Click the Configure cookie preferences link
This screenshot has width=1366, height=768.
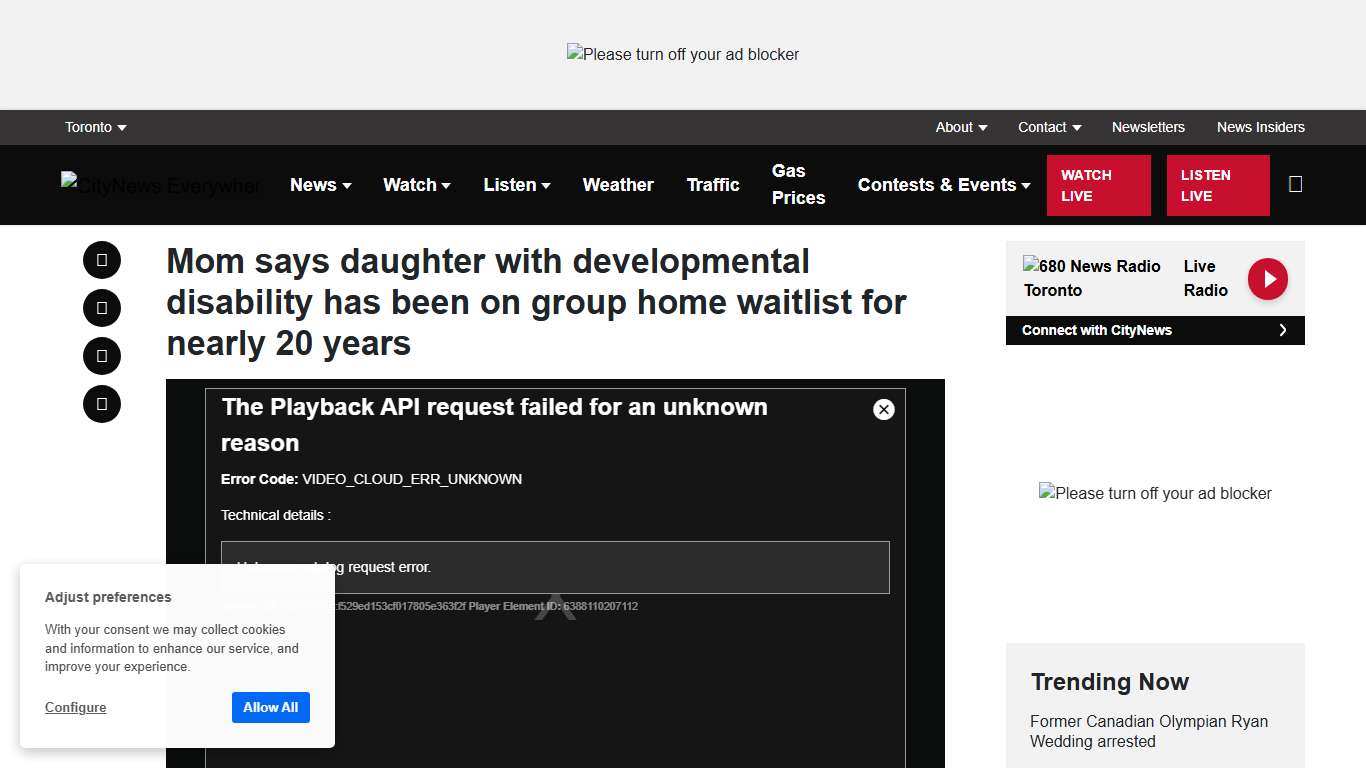(75, 707)
